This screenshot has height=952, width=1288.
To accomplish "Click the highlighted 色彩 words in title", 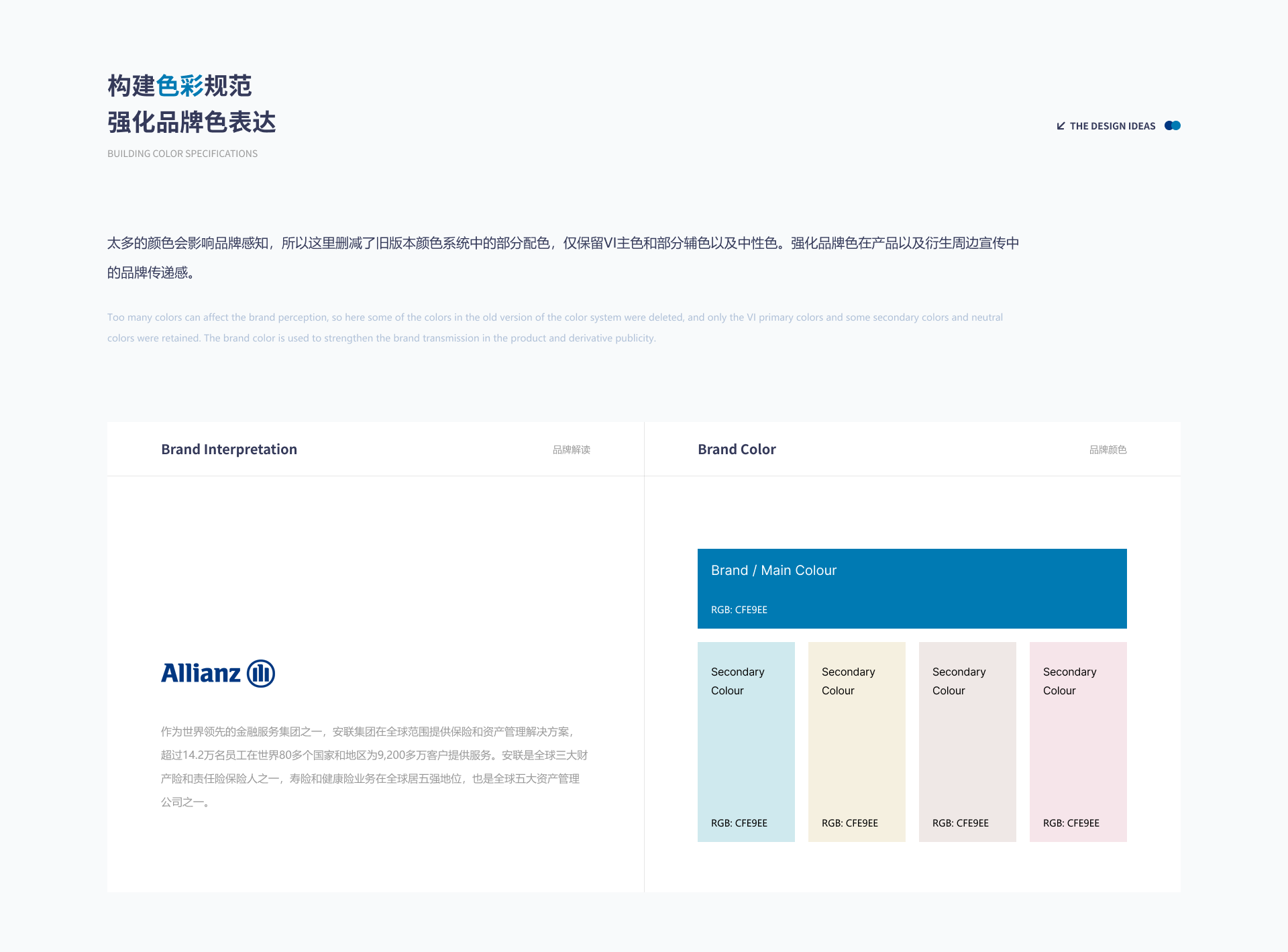I will [x=180, y=86].
